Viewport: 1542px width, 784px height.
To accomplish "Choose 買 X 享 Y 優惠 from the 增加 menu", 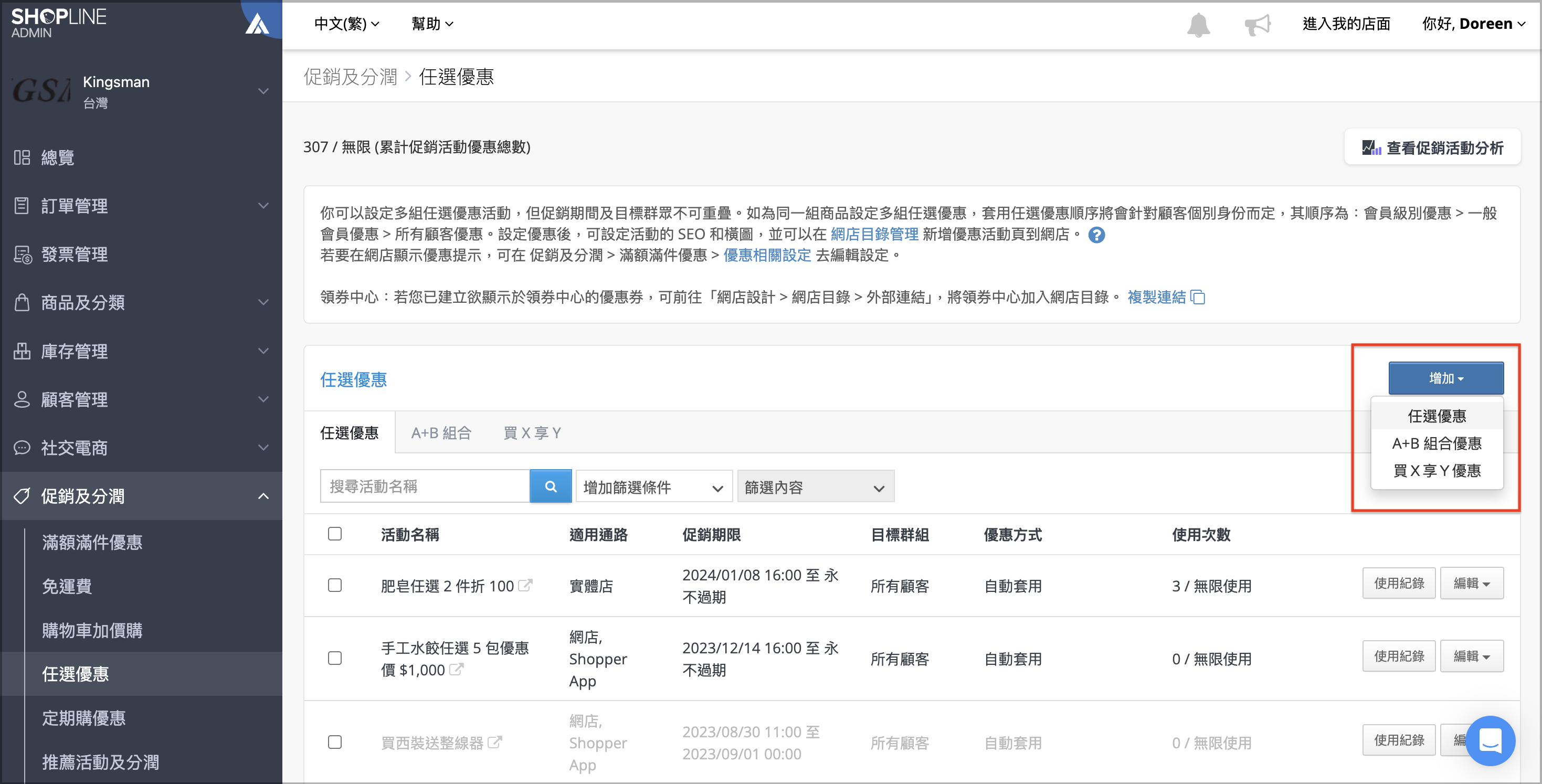I will tap(1437, 471).
